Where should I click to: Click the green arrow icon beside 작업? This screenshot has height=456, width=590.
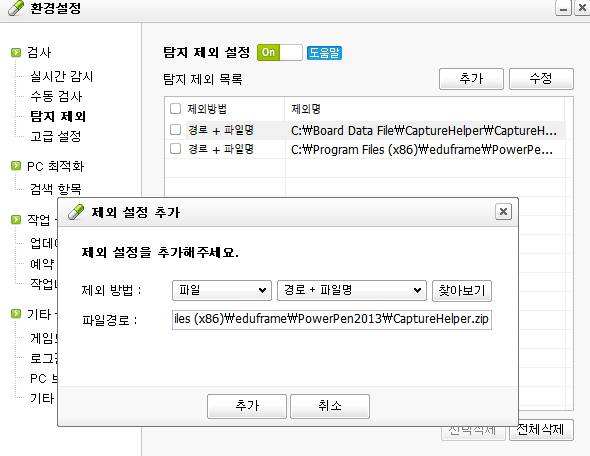click(x=16, y=219)
